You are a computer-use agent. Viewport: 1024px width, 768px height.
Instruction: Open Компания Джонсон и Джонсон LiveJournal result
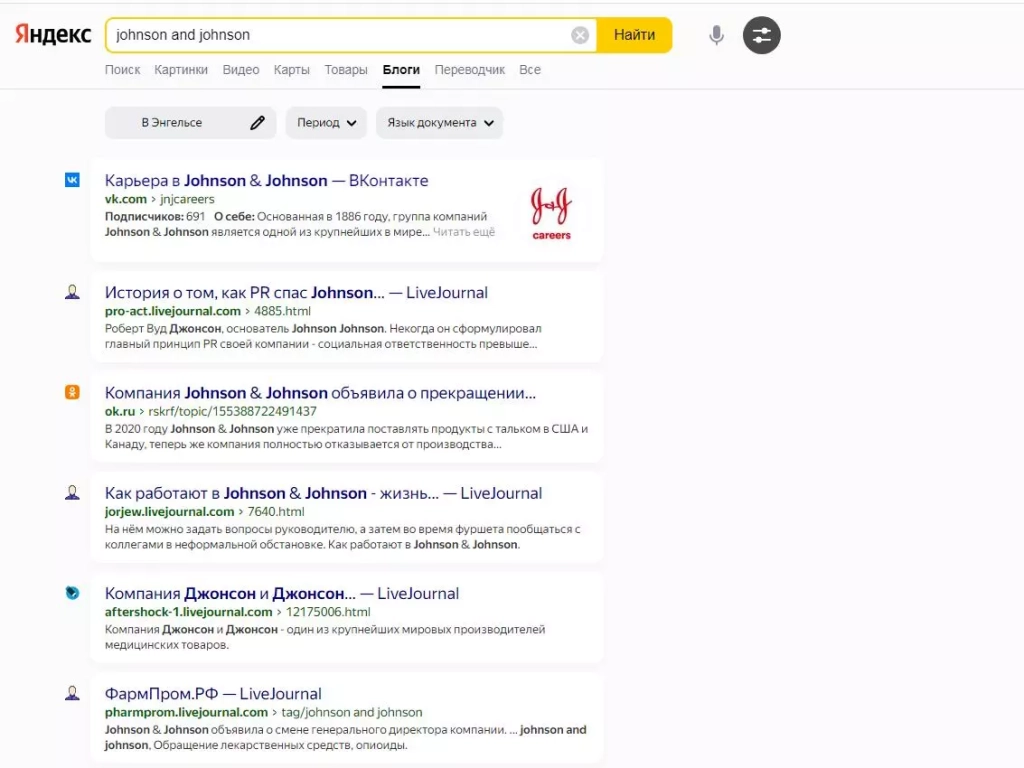(281, 594)
